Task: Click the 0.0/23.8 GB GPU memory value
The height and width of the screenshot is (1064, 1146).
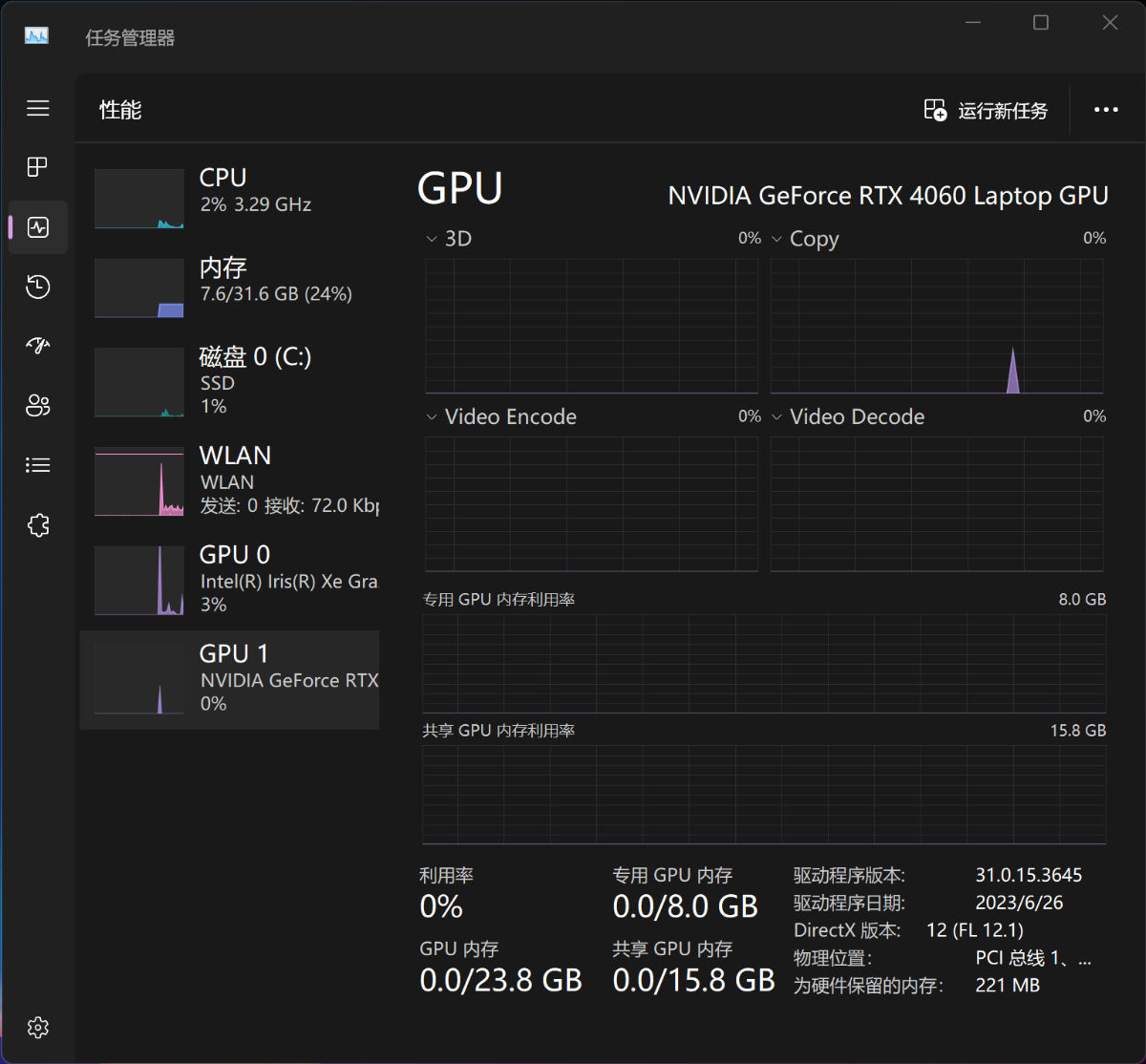Action: point(501,980)
